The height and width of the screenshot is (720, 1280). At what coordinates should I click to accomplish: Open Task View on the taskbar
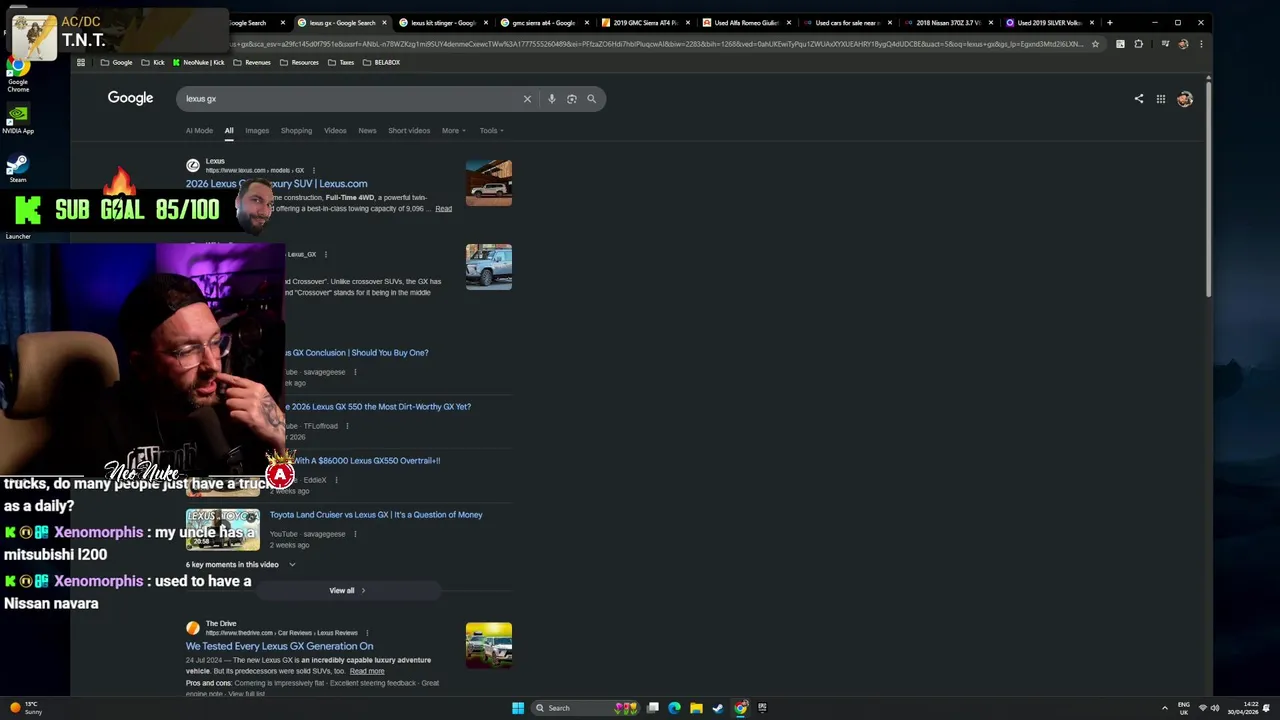tap(652, 708)
